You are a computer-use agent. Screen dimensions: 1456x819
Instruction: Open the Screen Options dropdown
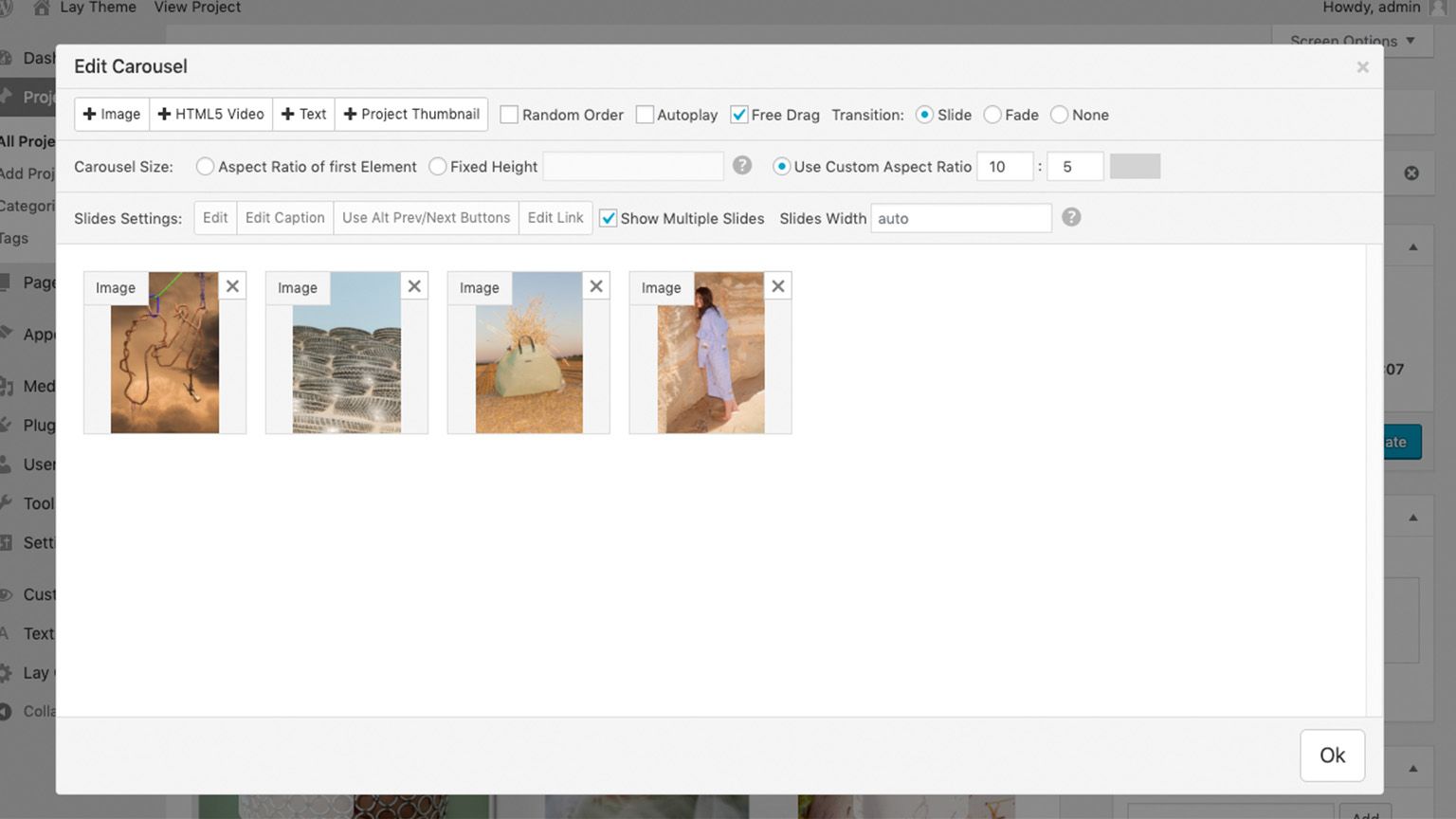point(1351,41)
